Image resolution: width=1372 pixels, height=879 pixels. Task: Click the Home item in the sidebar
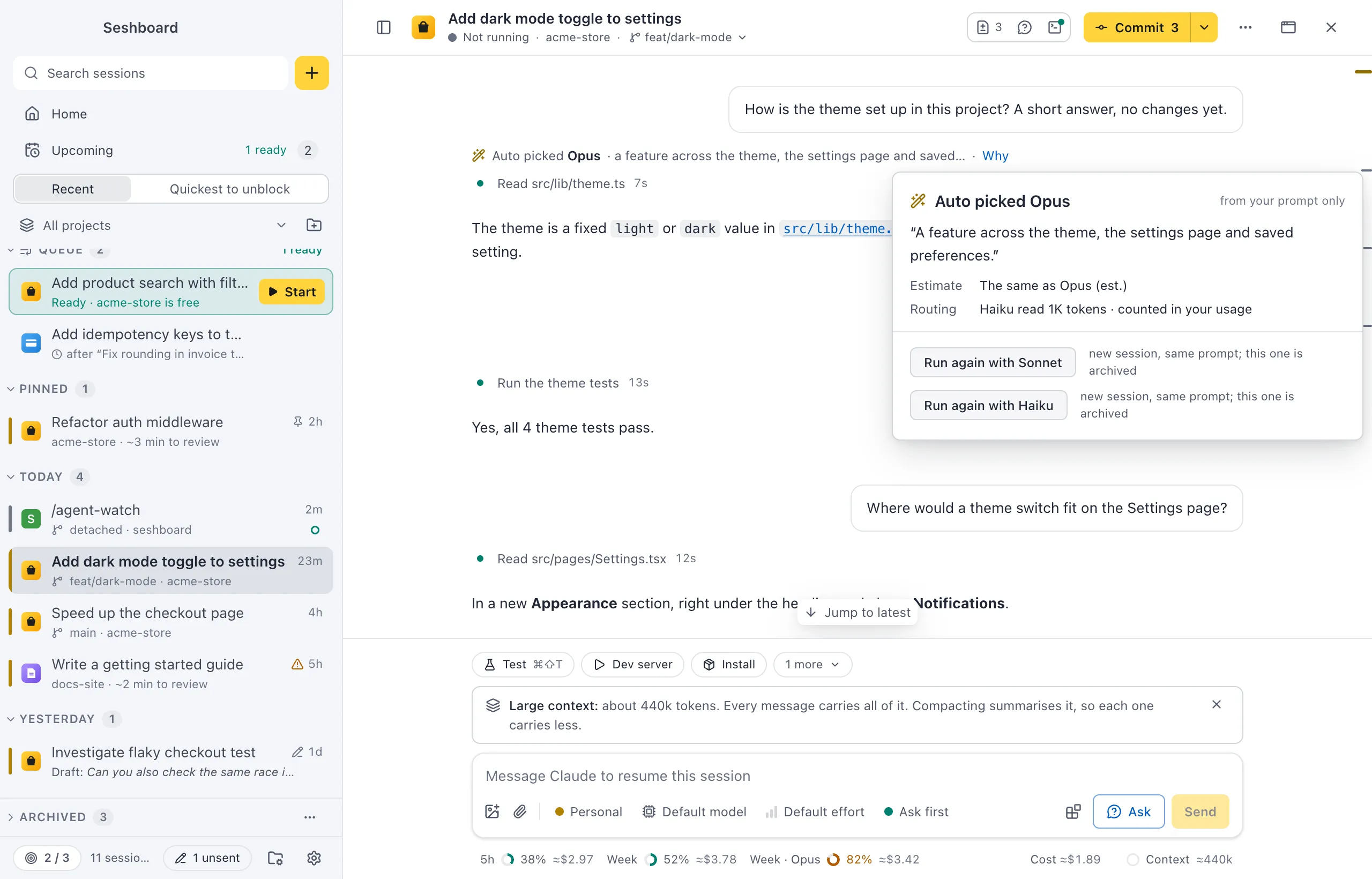click(x=170, y=114)
